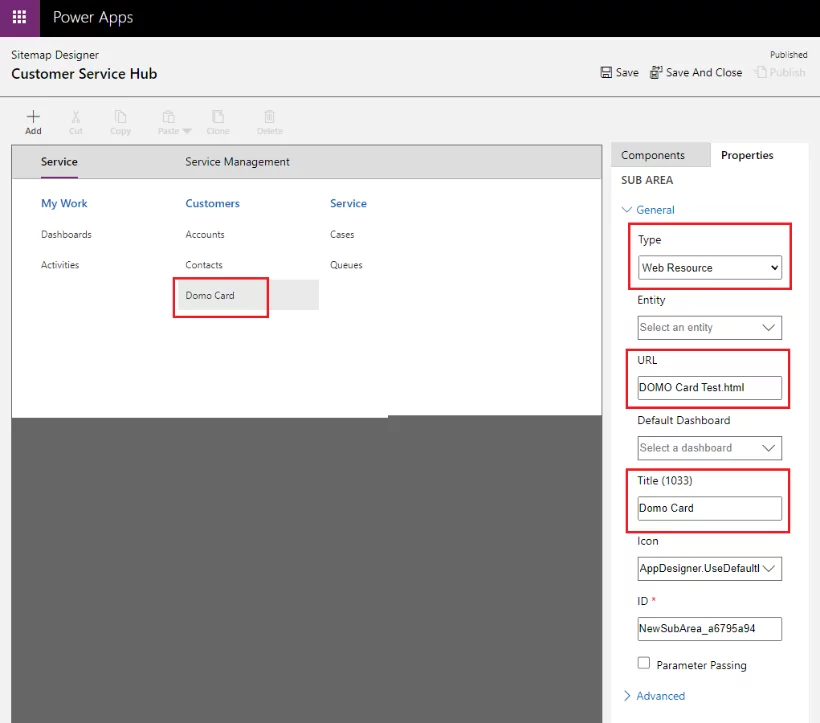Select the Contacts sub area

pyautogui.click(x=204, y=265)
